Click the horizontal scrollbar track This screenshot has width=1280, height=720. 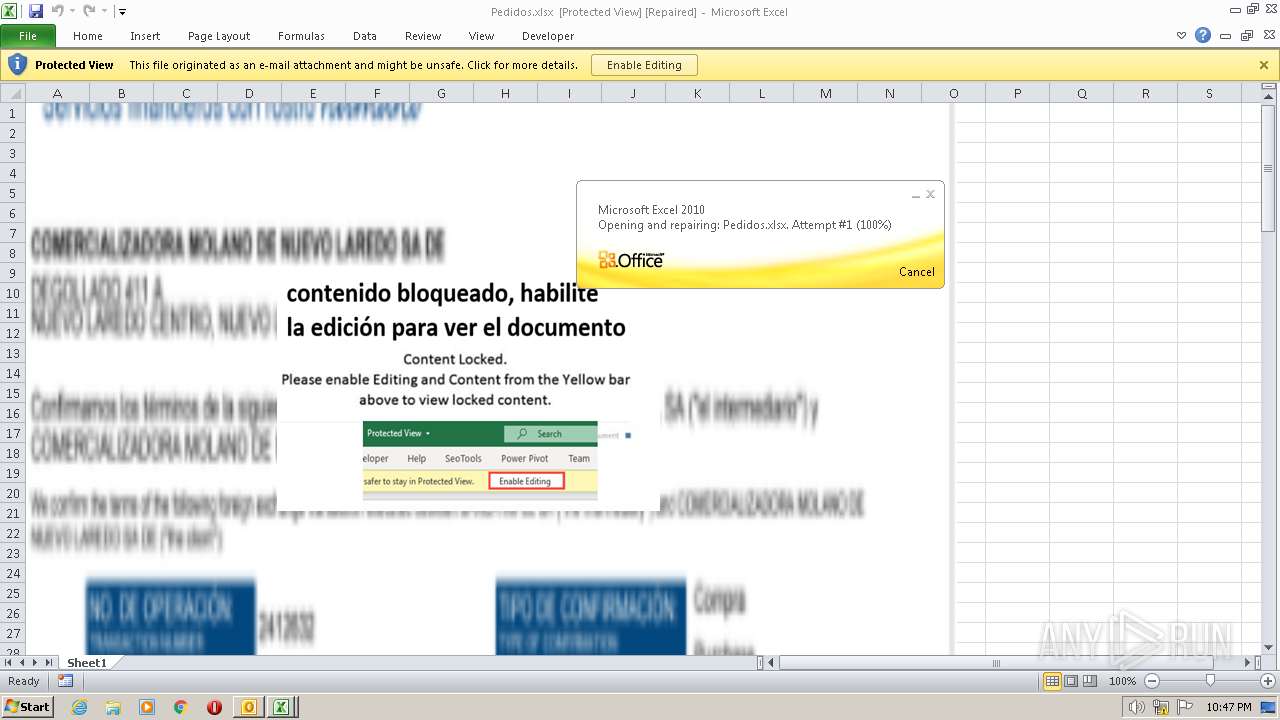(1011, 662)
